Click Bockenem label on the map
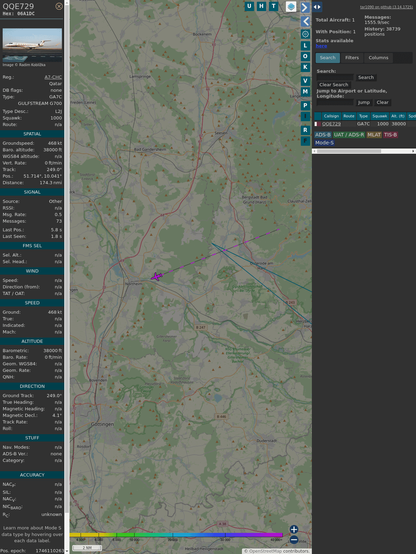 click(x=202, y=34)
